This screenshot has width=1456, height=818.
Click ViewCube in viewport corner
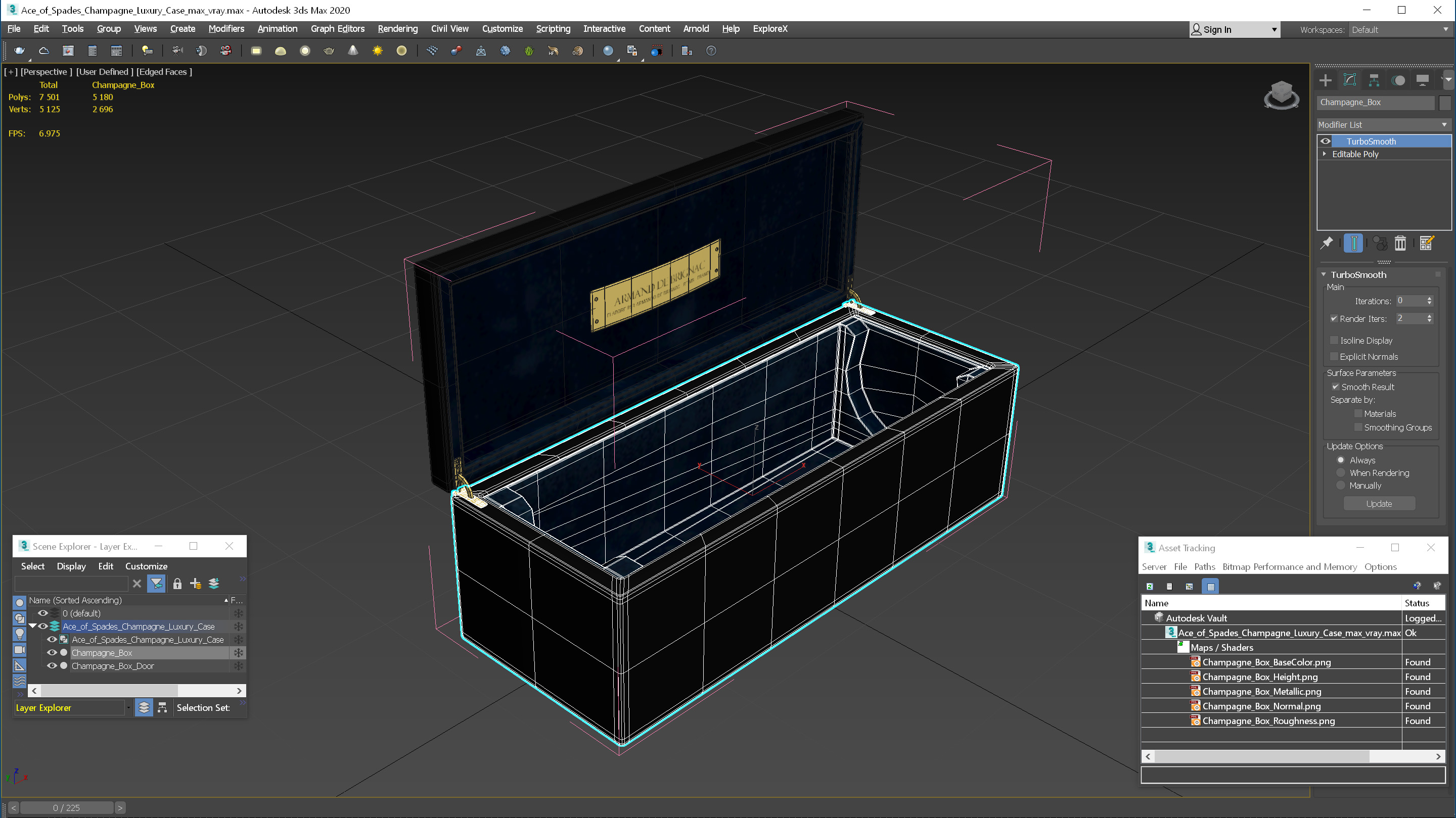pyautogui.click(x=1281, y=95)
